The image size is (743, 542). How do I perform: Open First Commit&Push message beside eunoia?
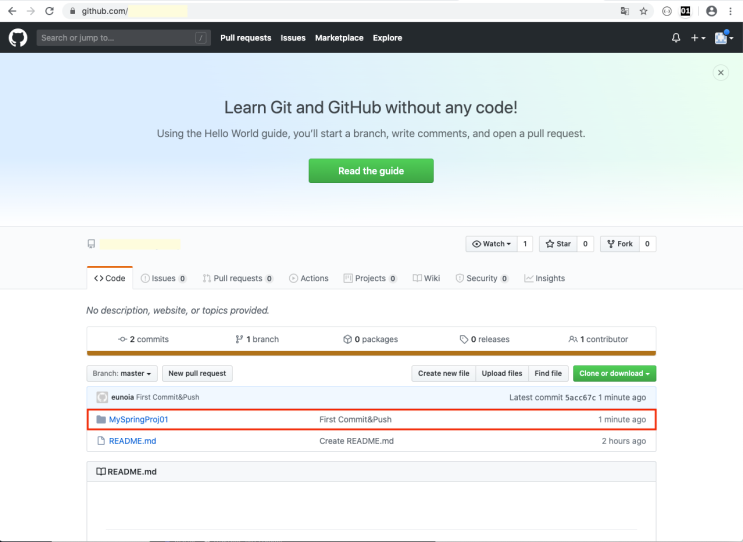[168, 397]
